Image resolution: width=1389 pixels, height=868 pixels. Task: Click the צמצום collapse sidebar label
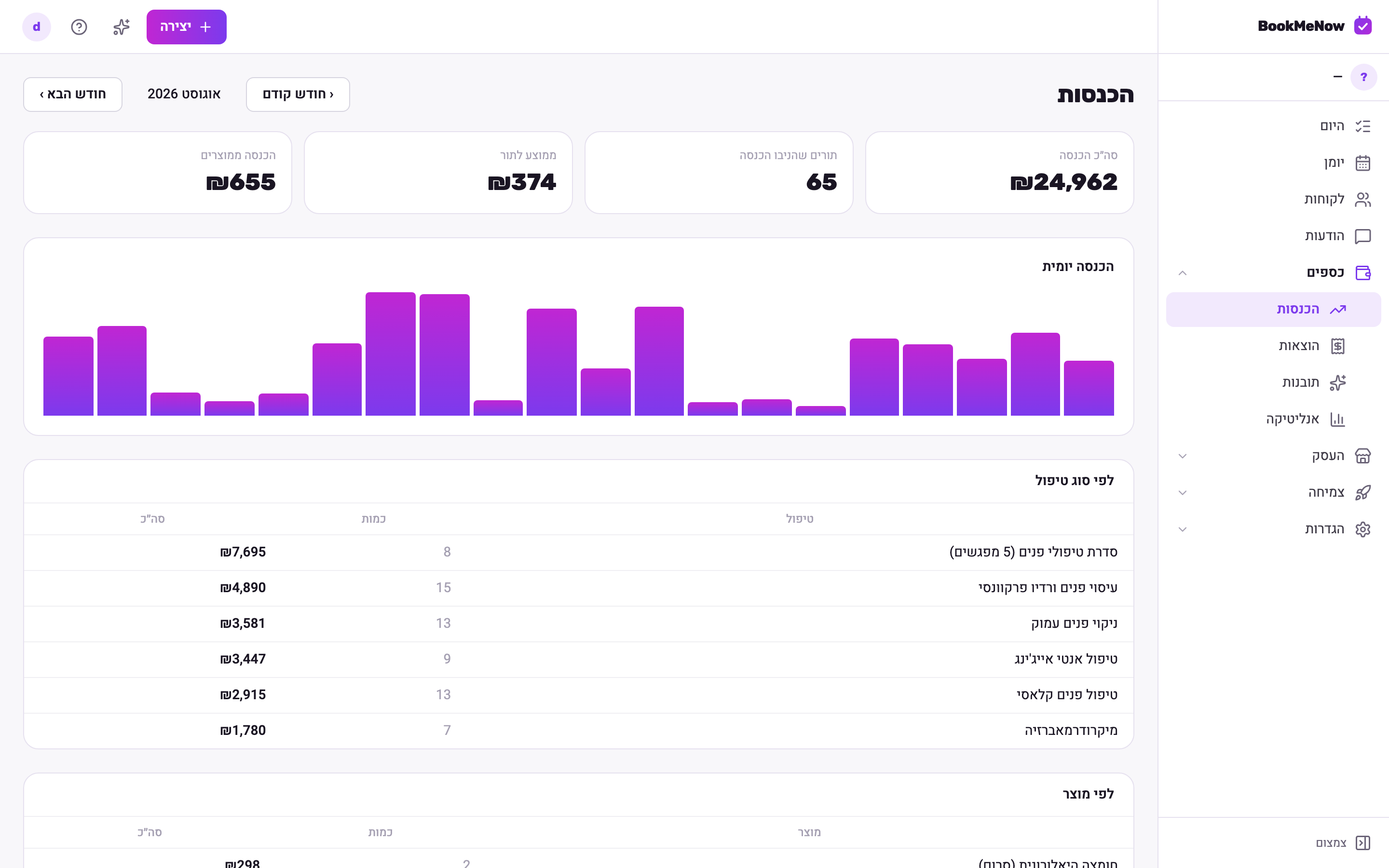[1331, 843]
